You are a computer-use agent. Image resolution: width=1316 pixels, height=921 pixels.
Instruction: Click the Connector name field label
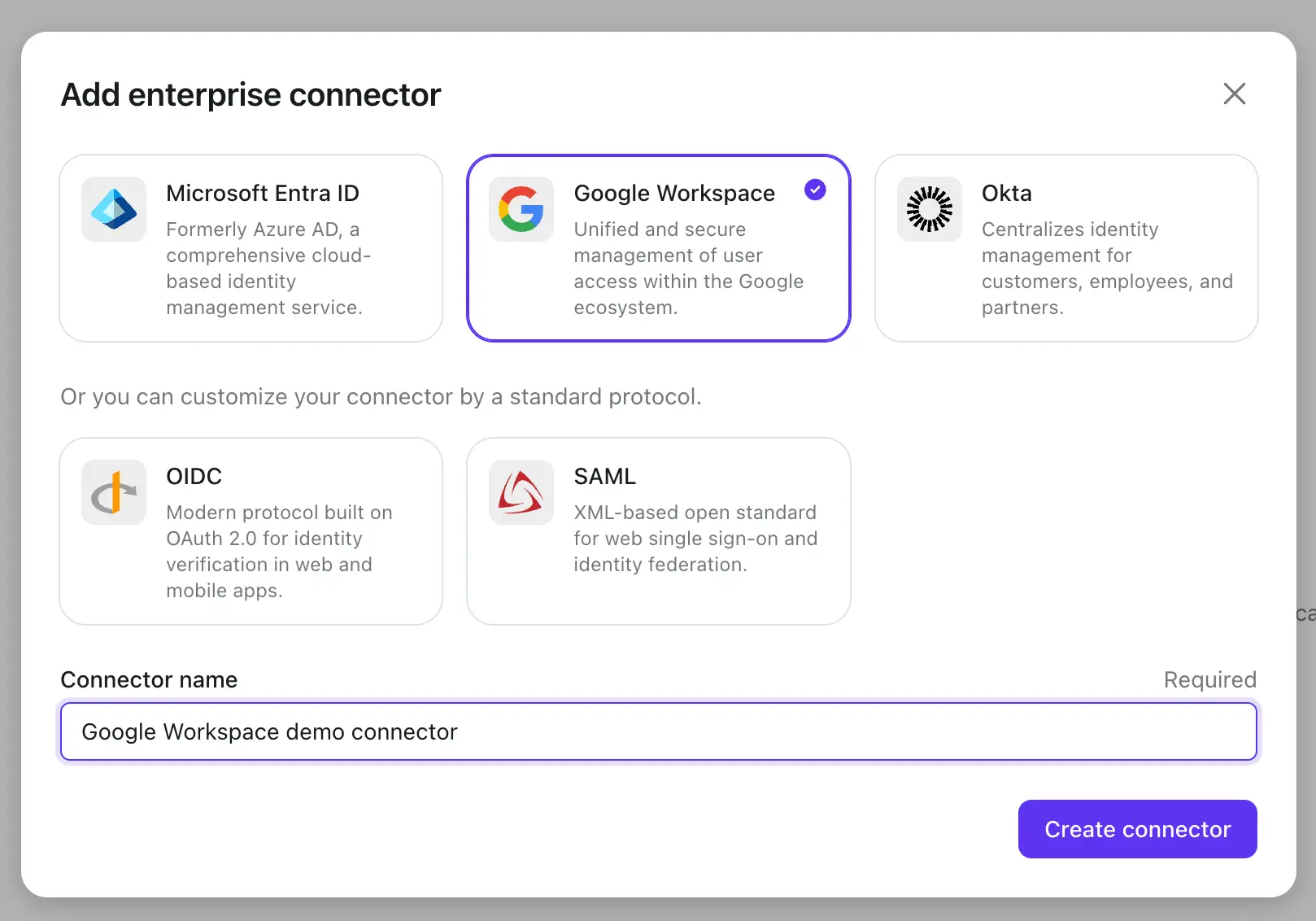tap(149, 679)
